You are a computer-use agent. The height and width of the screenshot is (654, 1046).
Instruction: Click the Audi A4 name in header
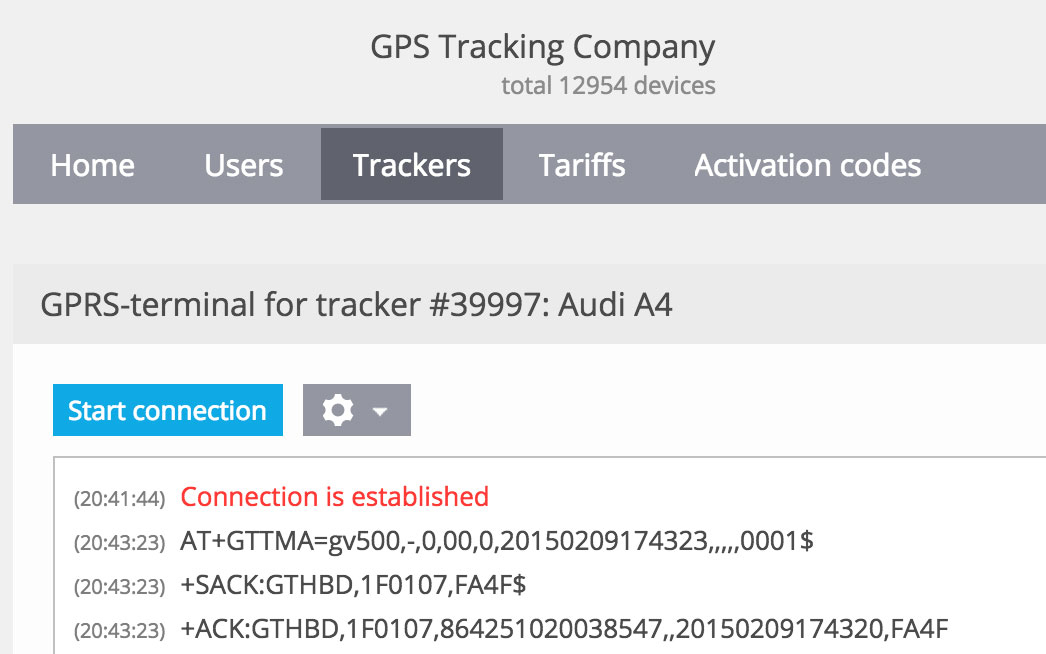click(615, 304)
